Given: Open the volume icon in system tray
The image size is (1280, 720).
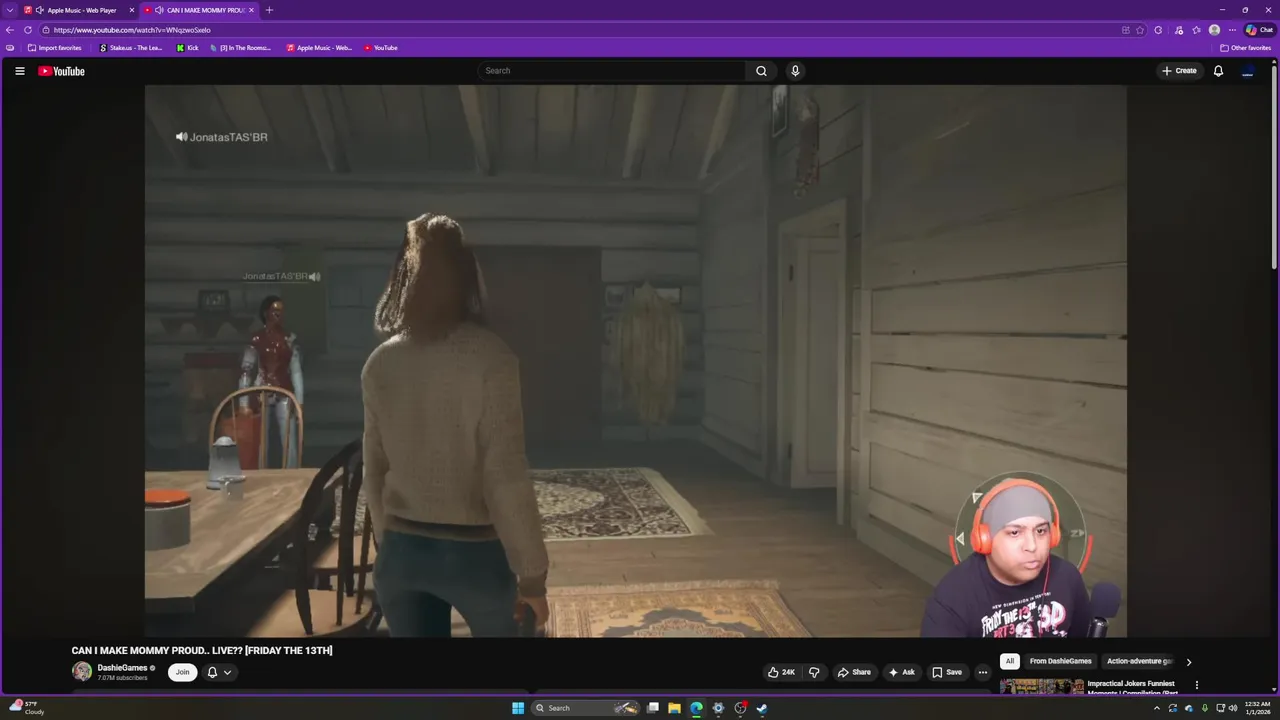Looking at the screenshot, I should tap(1234, 708).
